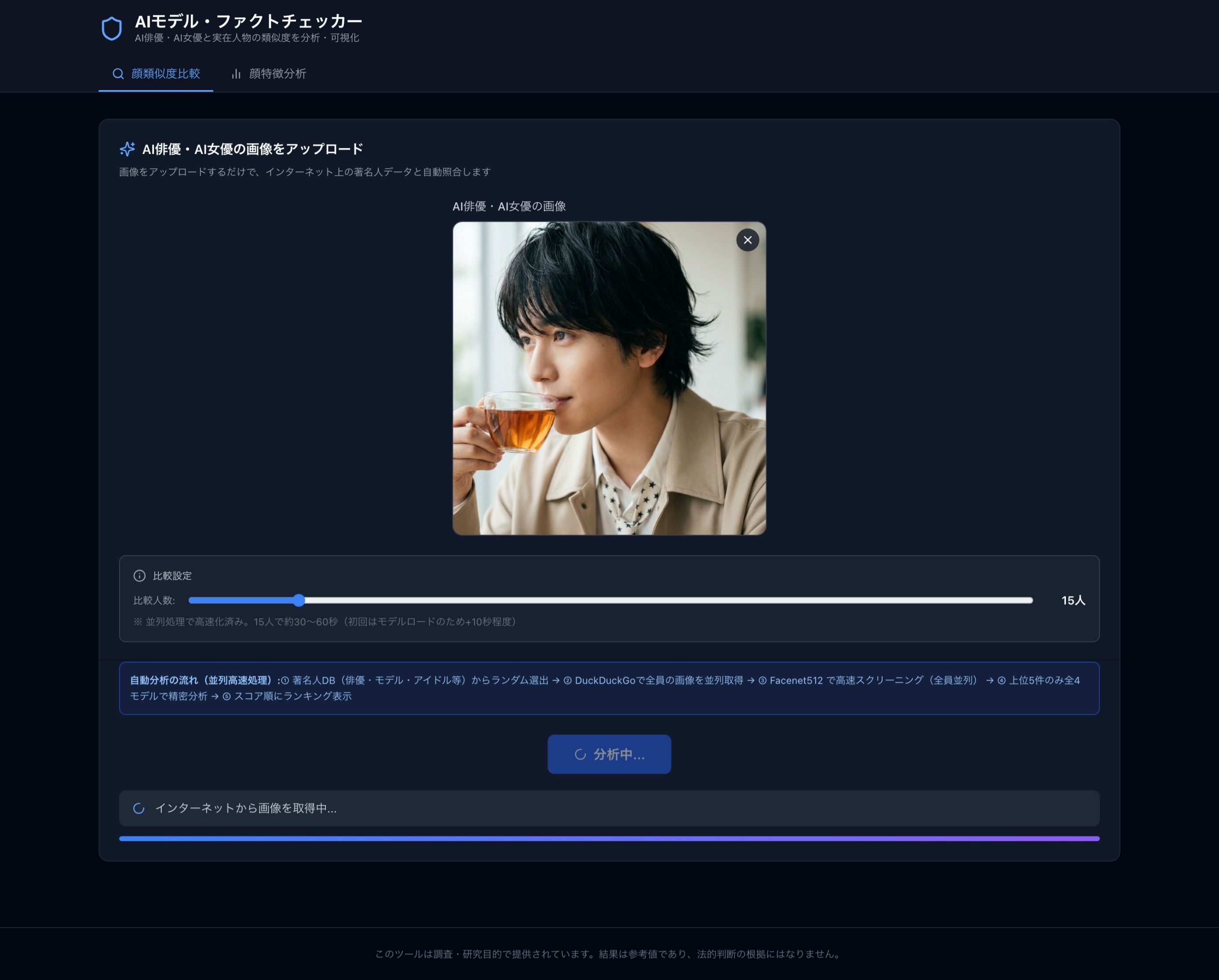
Task: Click the AI俳優・AI女優の画像 caption
Action: pyautogui.click(x=509, y=206)
